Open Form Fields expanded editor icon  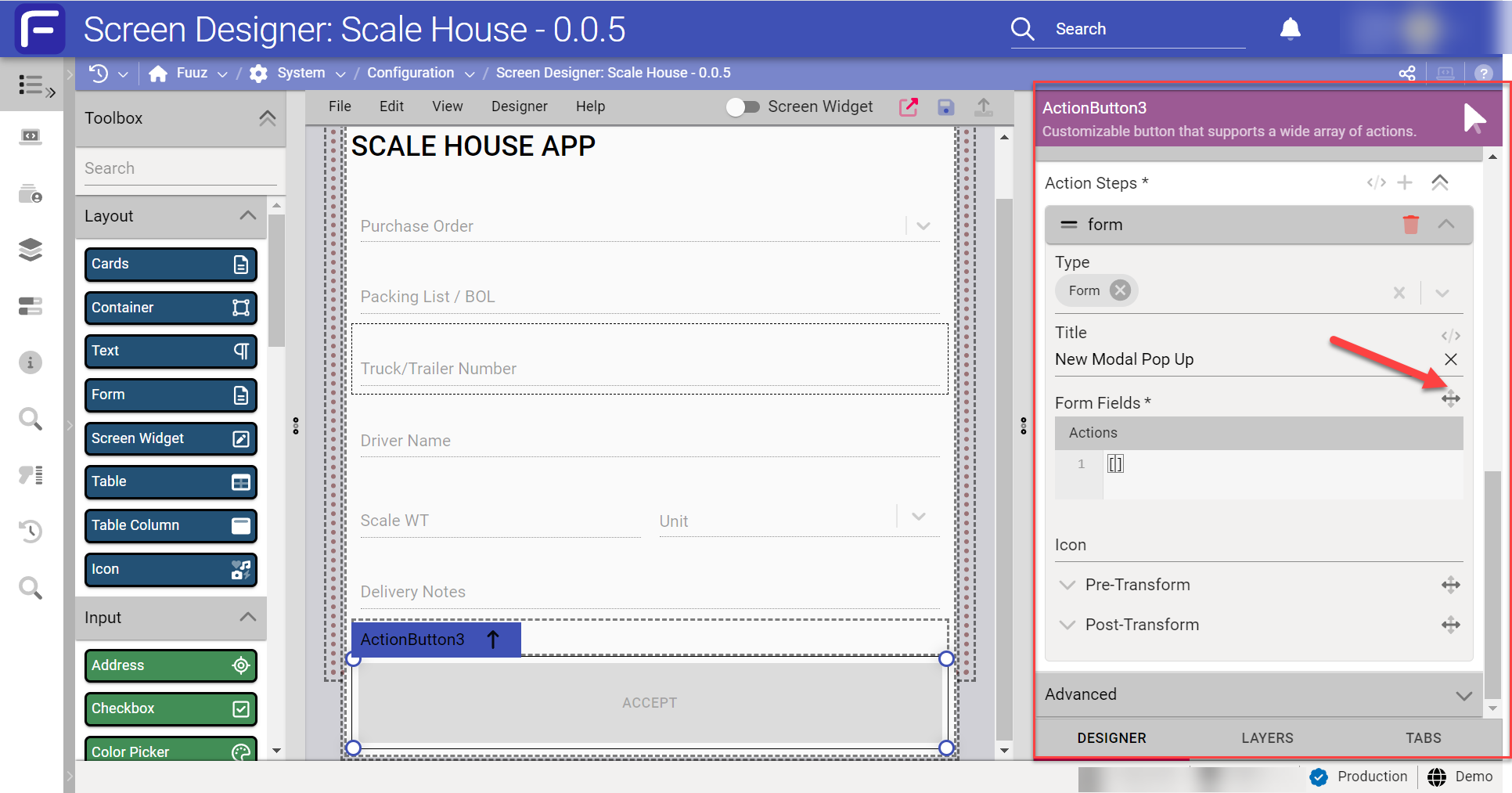1450,398
